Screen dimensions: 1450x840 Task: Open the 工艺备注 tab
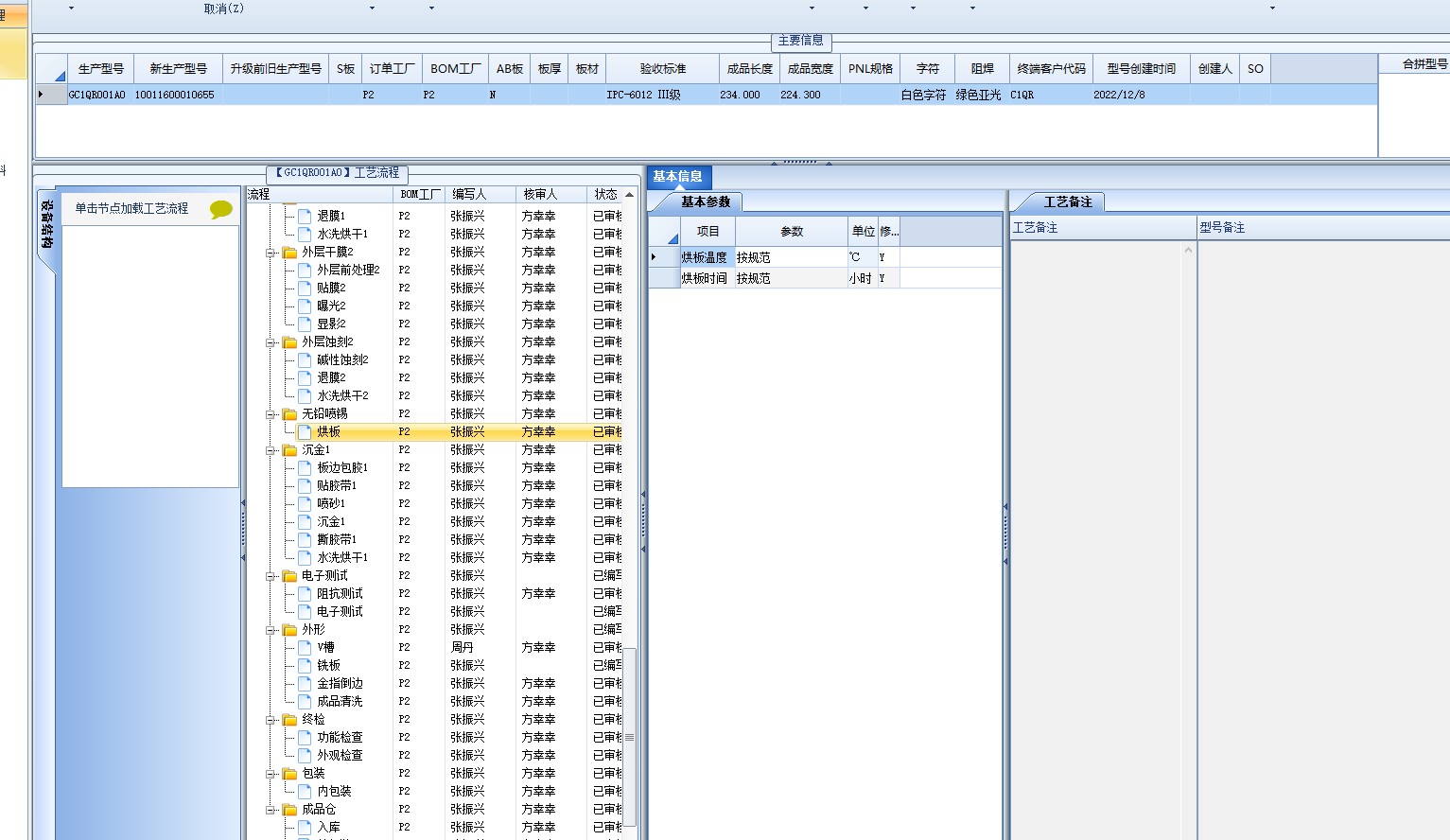[x=1068, y=202]
